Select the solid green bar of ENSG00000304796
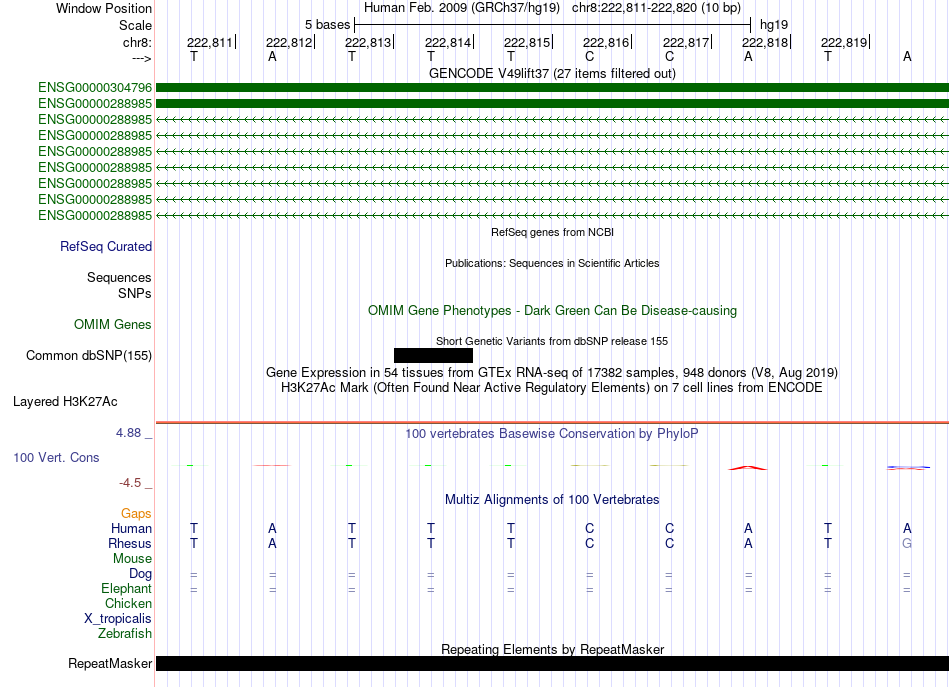This screenshot has height=687, width=950. [x=552, y=88]
